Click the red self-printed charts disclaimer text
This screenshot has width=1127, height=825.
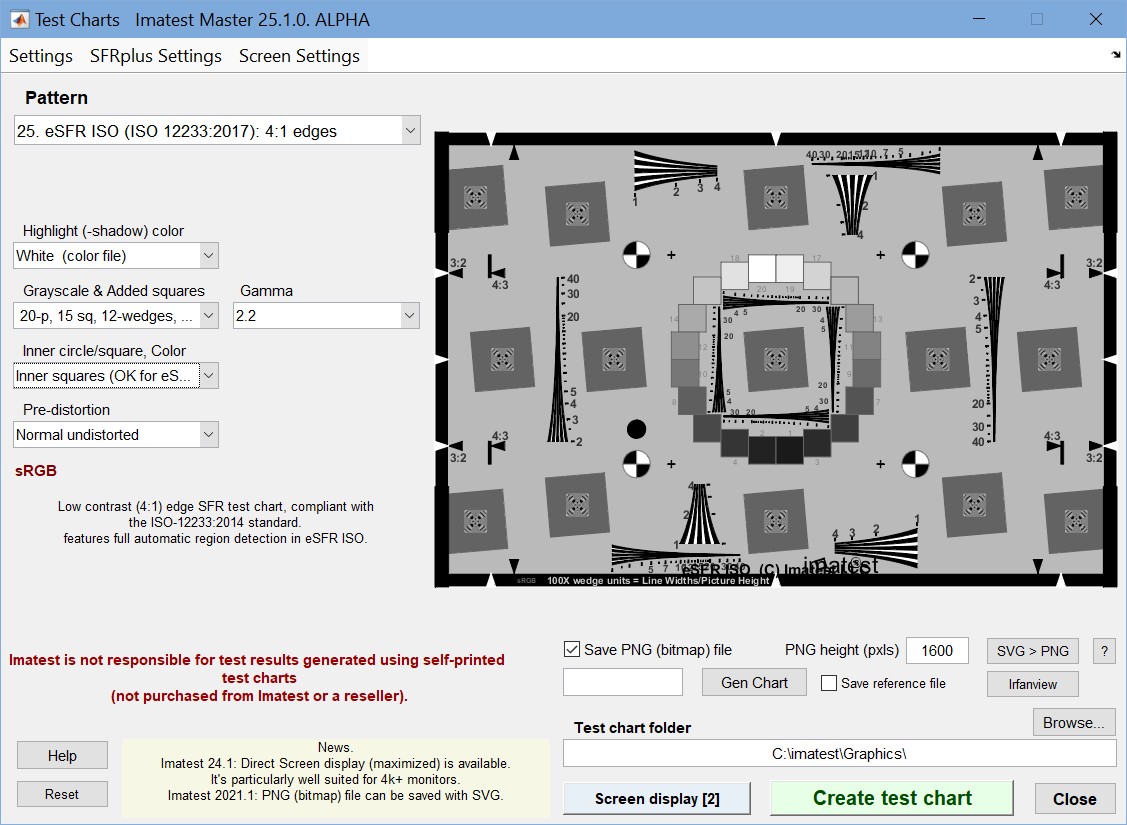coord(259,678)
